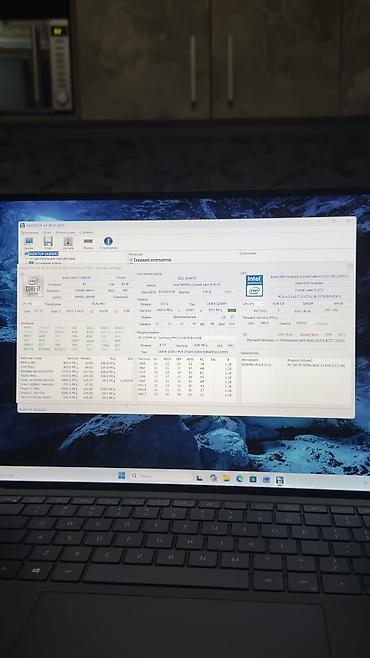Select Центральные процессоры in the tree
Image resolution: width=370 pixels, height=658 pixels.
pos(53,258)
